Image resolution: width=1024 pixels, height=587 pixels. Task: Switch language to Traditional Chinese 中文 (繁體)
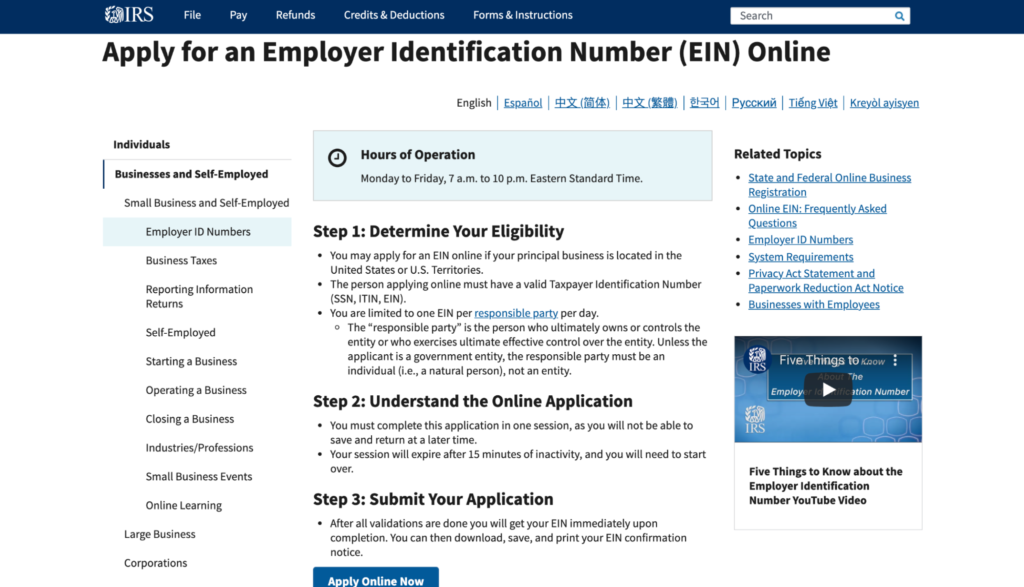(649, 103)
